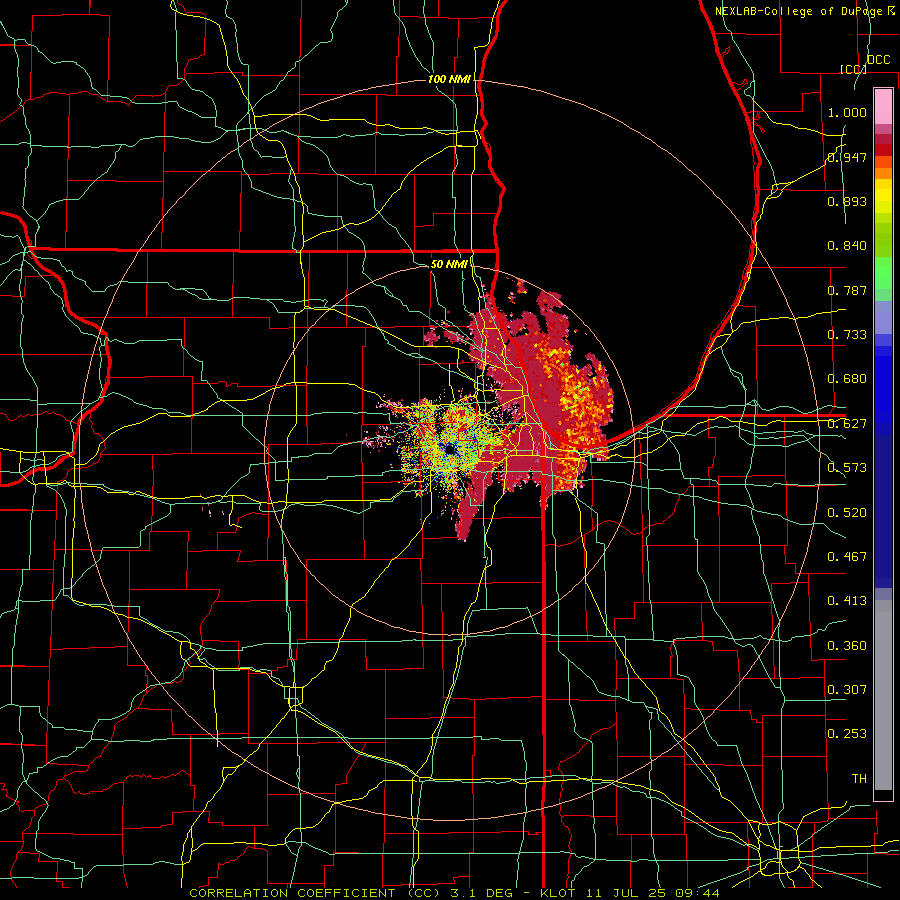Viewport: 900px width, 900px height.
Task: Select the 0.360 scale value
Action: click(847, 646)
